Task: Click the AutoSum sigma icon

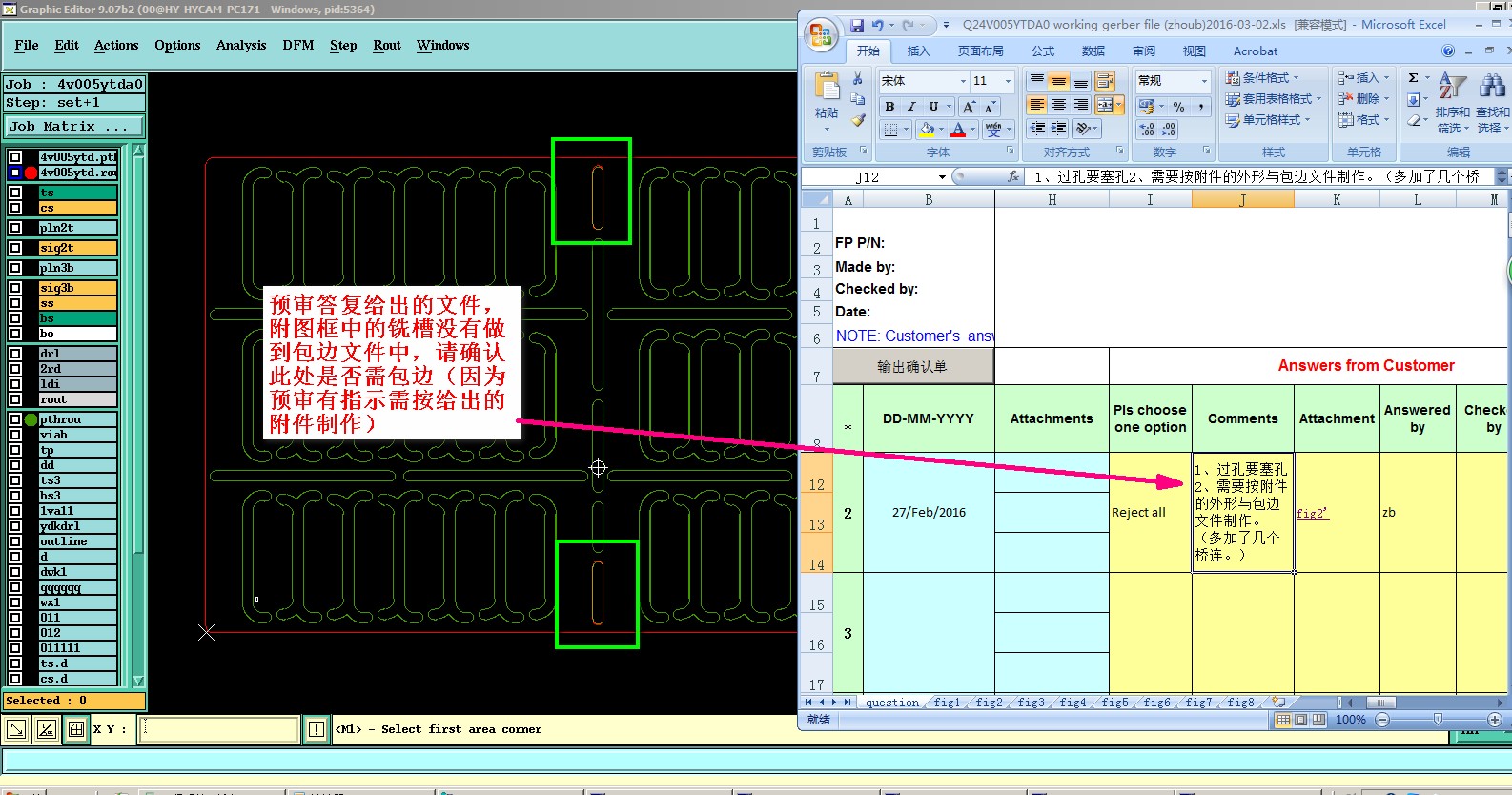Action: coord(1414,78)
